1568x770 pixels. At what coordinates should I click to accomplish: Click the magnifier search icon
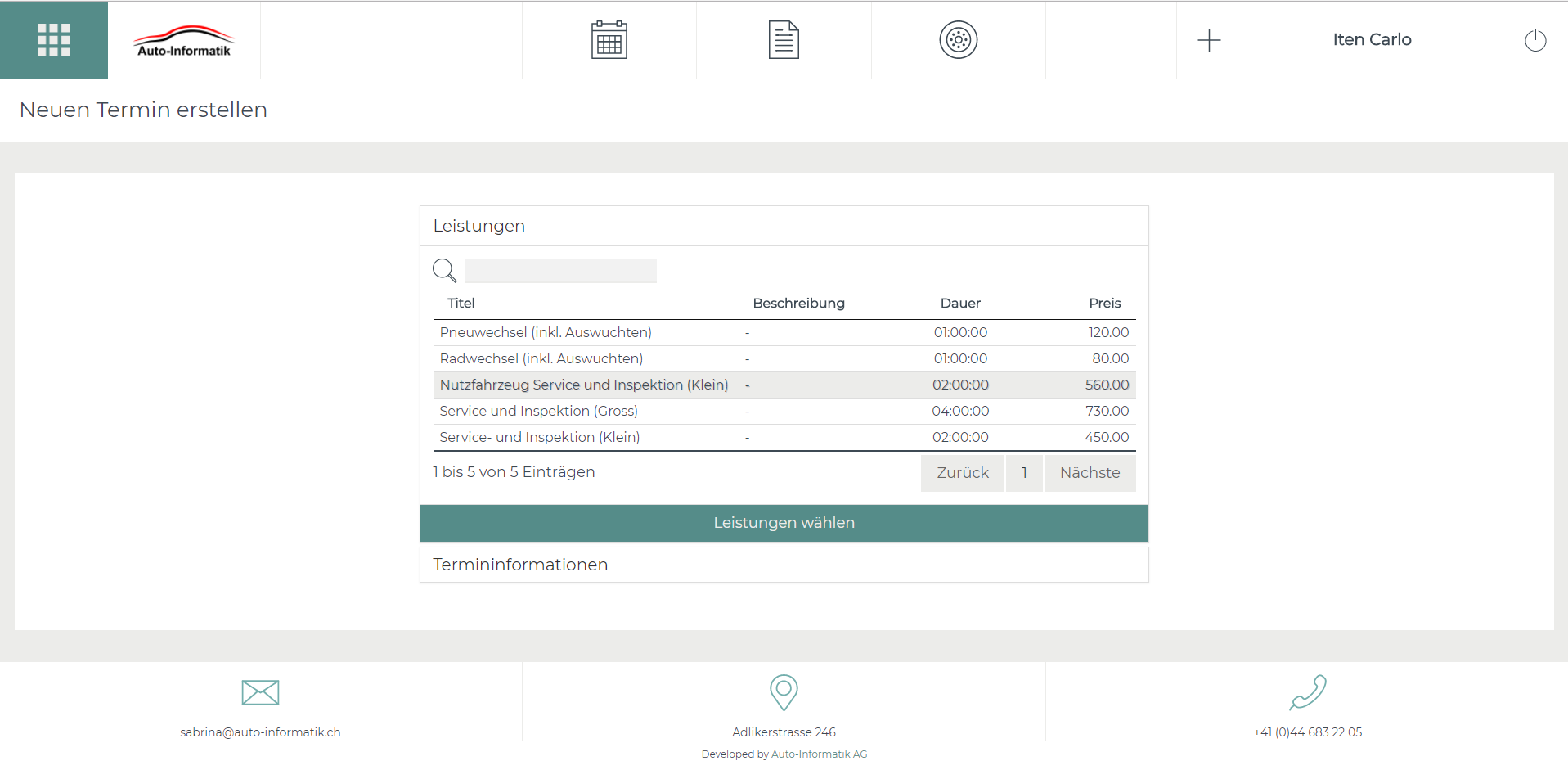coord(444,270)
